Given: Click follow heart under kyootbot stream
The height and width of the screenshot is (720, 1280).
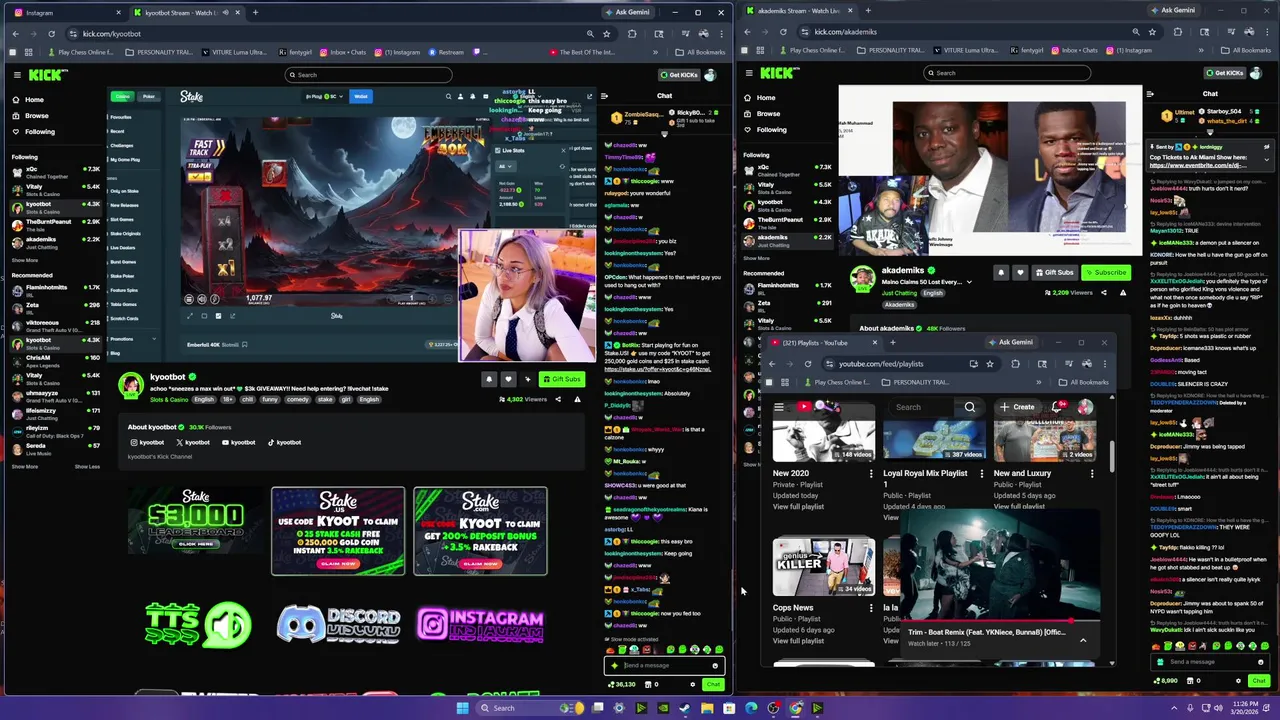Looking at the screenshot, I should [x=508, y=379].
